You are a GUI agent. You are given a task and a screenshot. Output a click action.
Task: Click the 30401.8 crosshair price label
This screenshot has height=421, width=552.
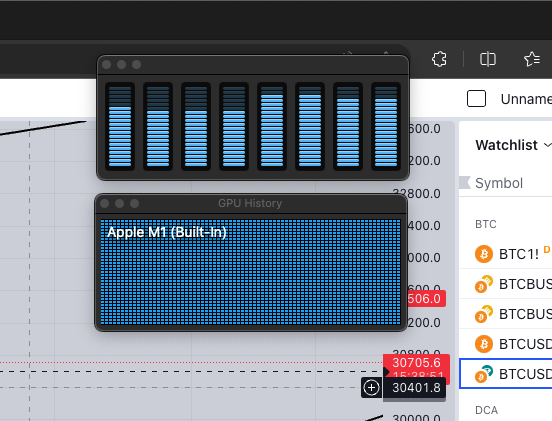pos(414,388)
